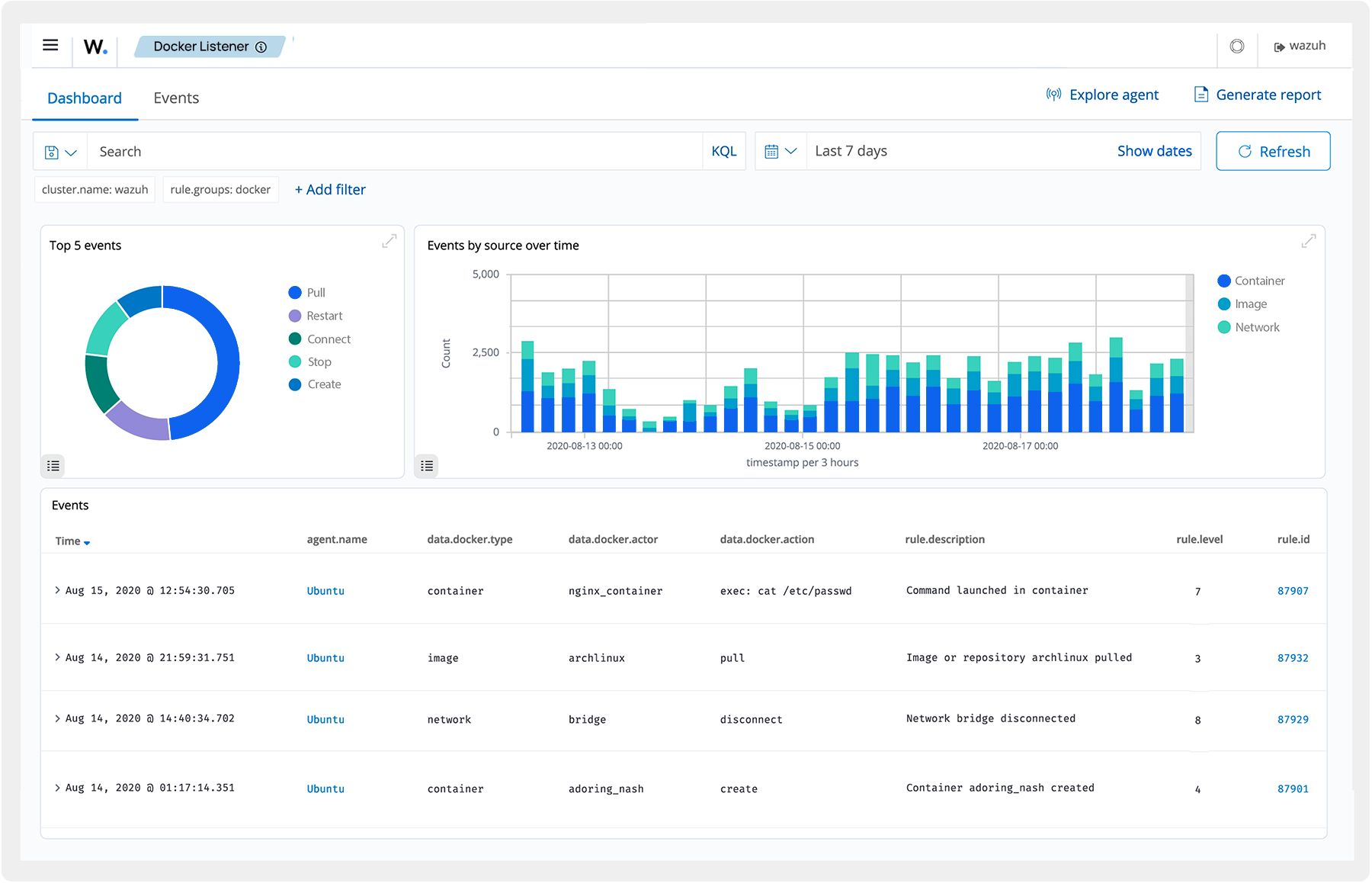Open the date quick-select calendar dropdown
Viewport: 1372px width, 883px height.
(x=781, y=152)
